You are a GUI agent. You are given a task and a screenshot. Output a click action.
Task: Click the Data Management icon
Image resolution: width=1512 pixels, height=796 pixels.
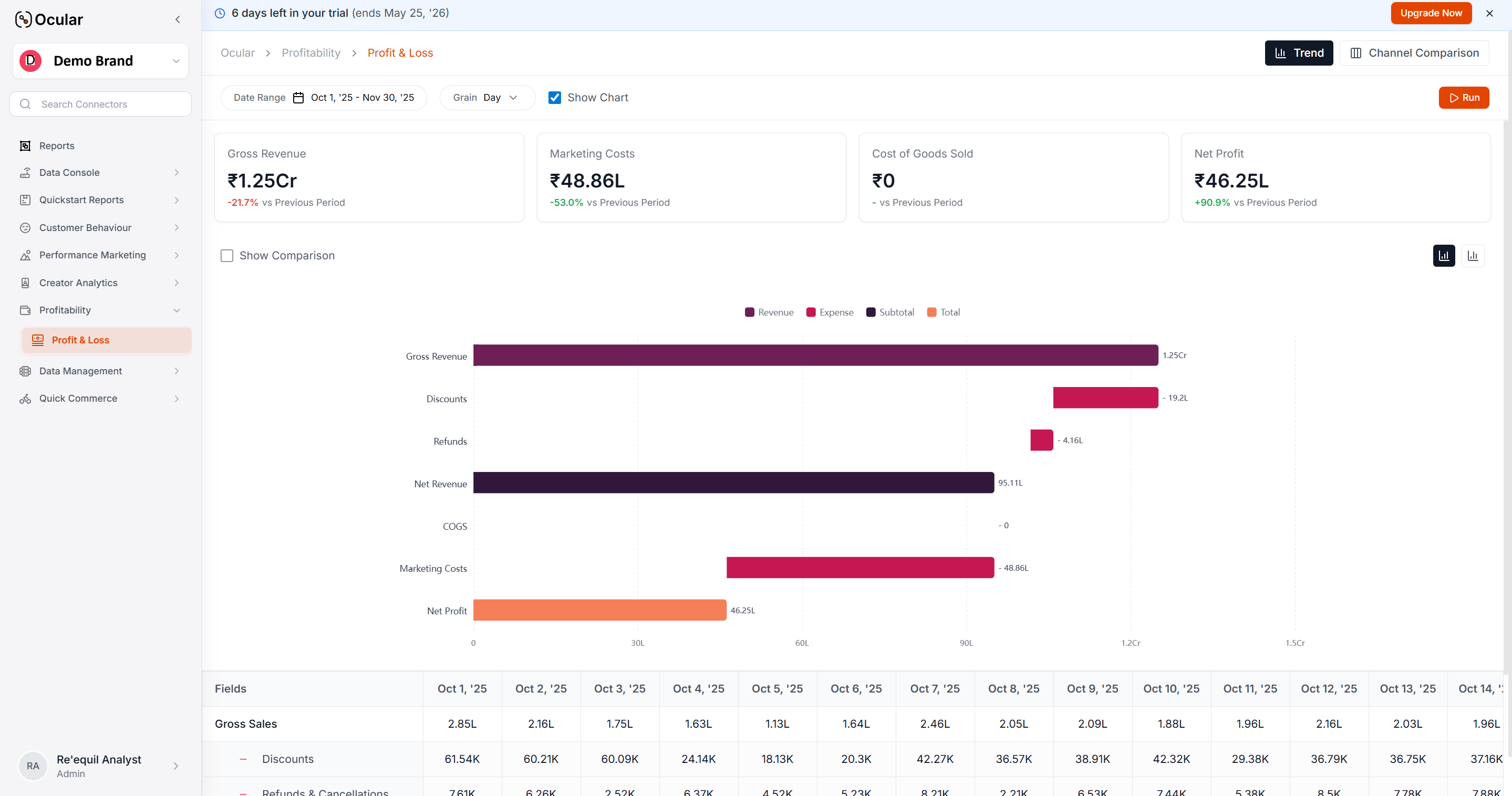click(x=25, y=371)
